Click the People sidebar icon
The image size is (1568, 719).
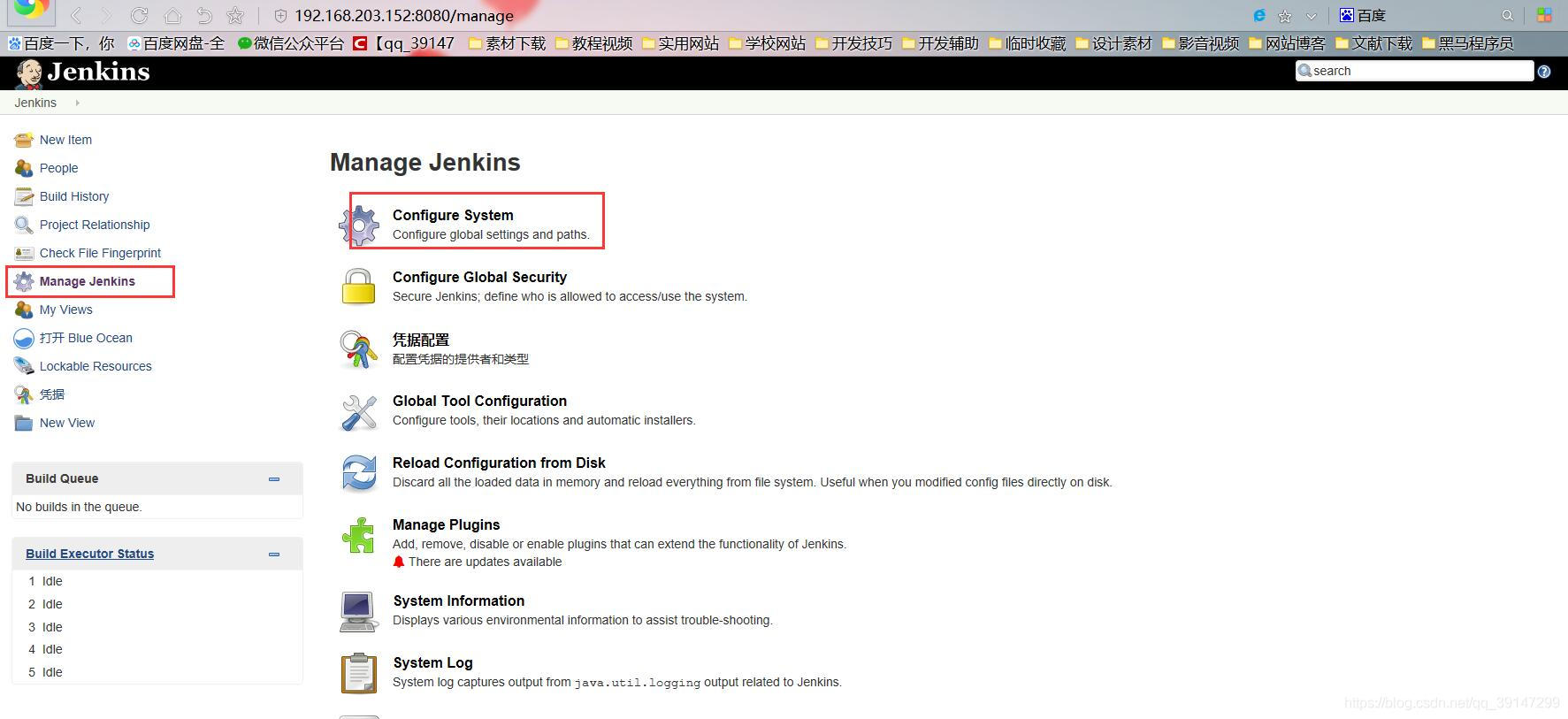24,168
